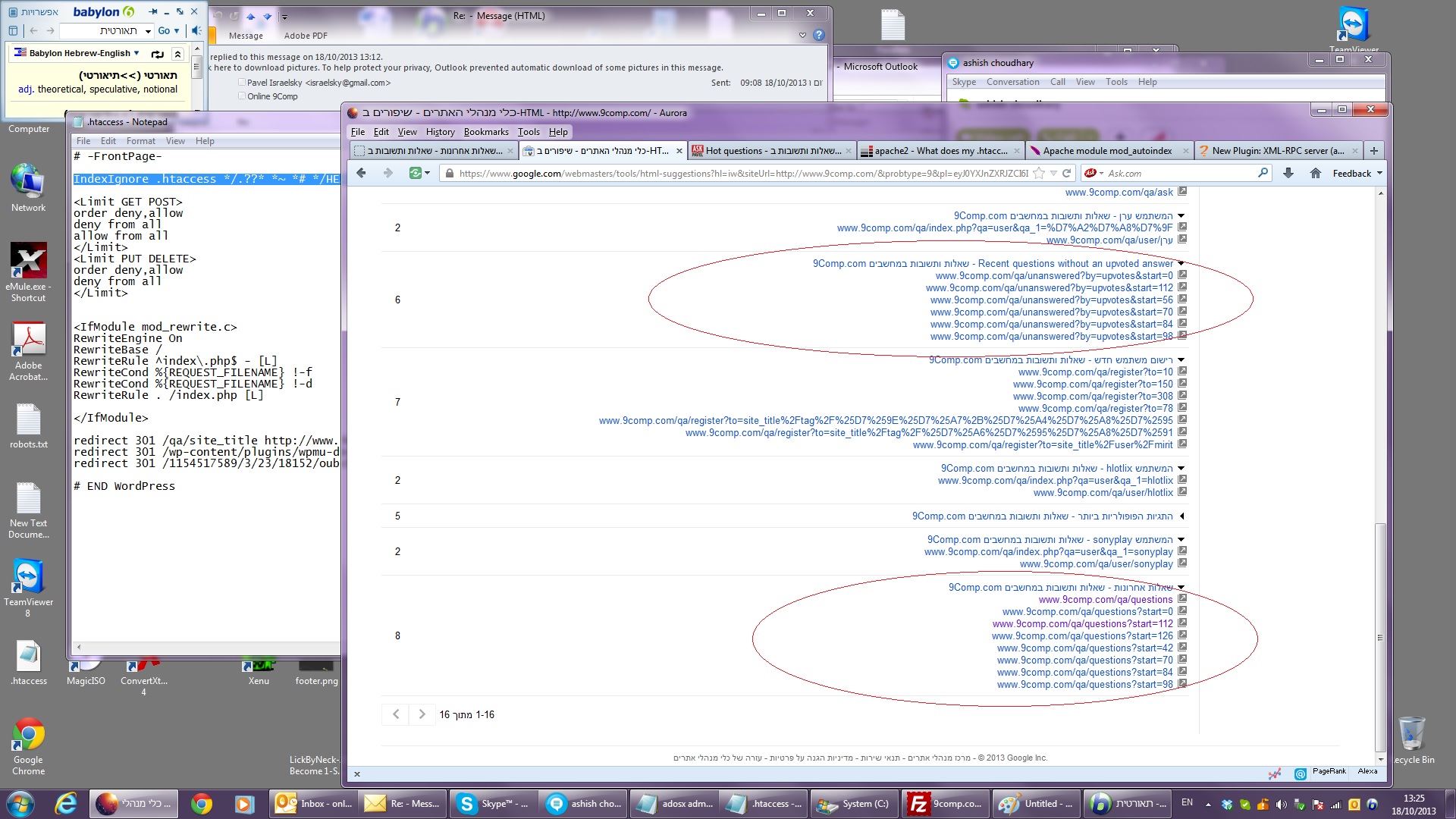Click the Aurora URL address field

[x=743, y=174]
